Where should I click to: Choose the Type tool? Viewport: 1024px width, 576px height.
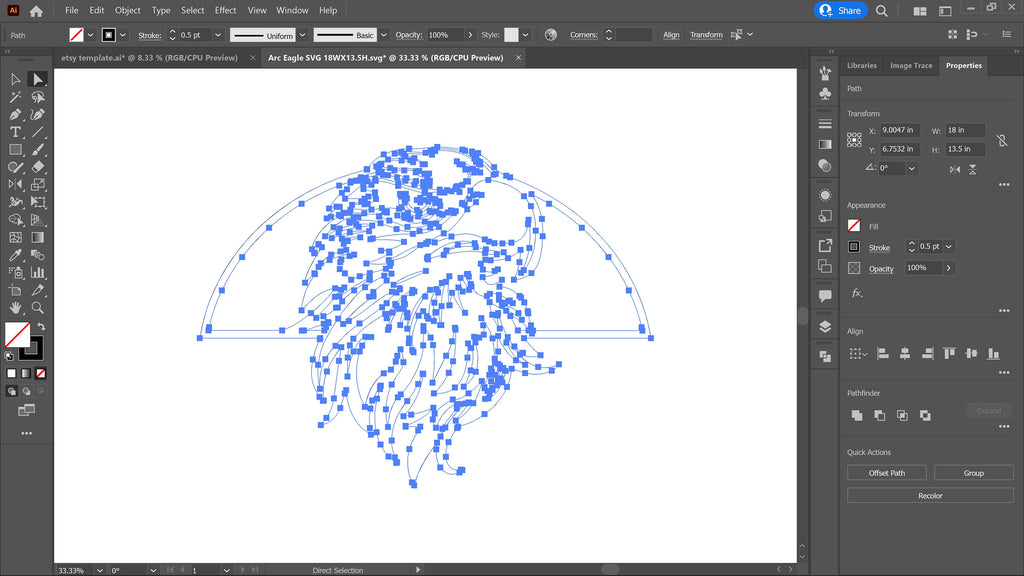[15, 133]
